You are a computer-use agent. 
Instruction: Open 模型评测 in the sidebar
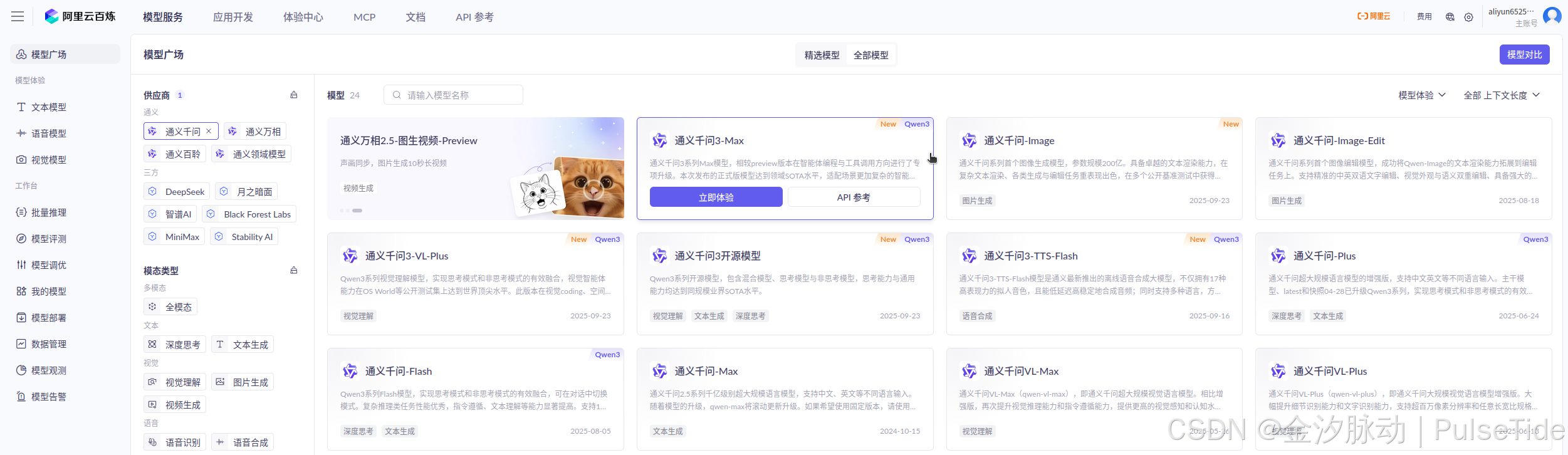pyautogui.click(x=65, y=239)
